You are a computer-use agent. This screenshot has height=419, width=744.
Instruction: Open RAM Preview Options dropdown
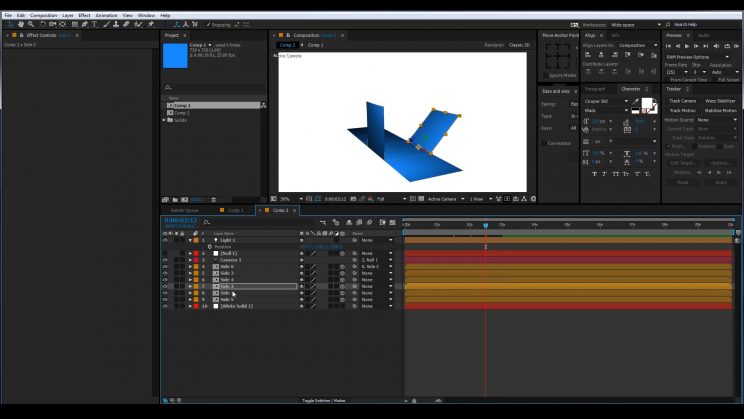[697, 57]
